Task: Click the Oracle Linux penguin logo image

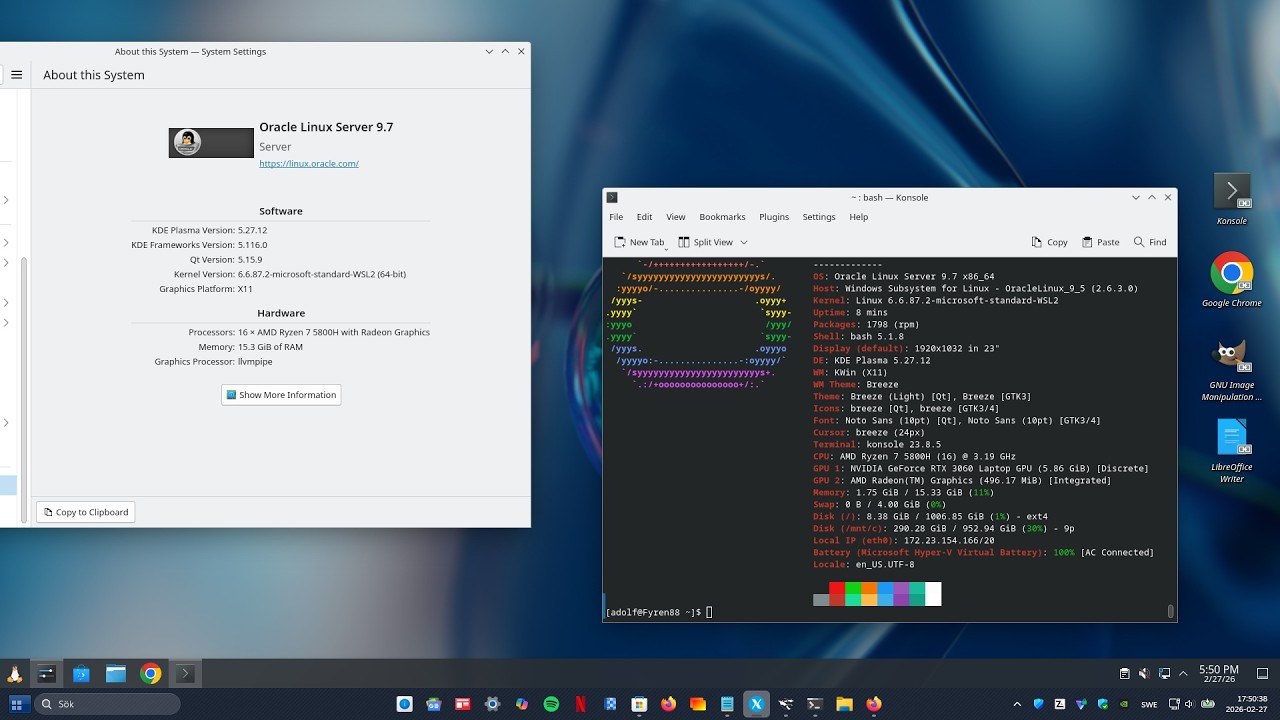Action: pos(211,143)
